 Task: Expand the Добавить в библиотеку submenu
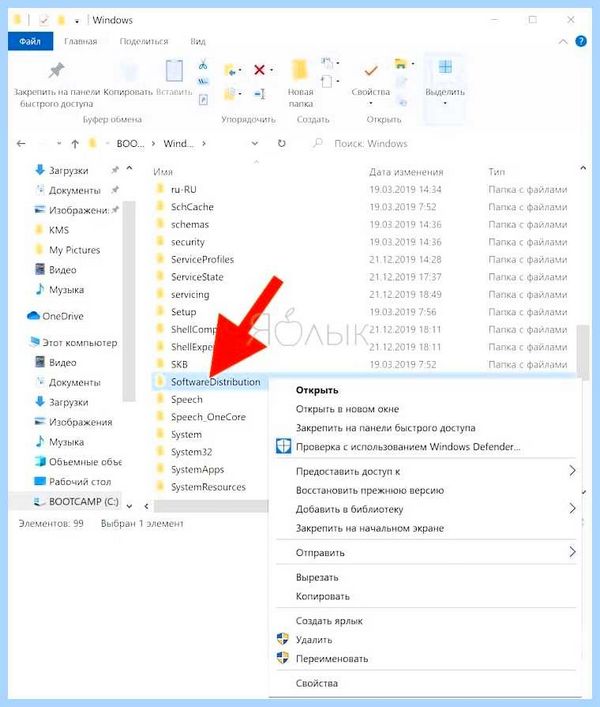pyautogui.click(x=572, y=509)
